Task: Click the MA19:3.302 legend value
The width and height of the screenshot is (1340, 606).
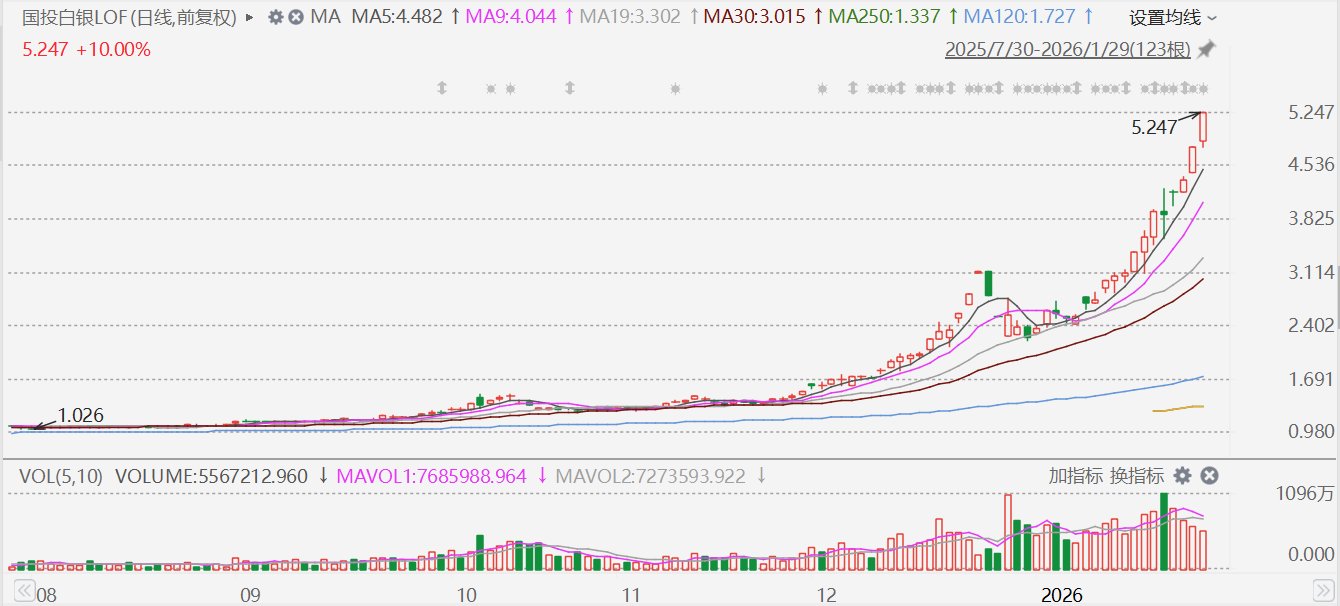Action: [631, 17]
